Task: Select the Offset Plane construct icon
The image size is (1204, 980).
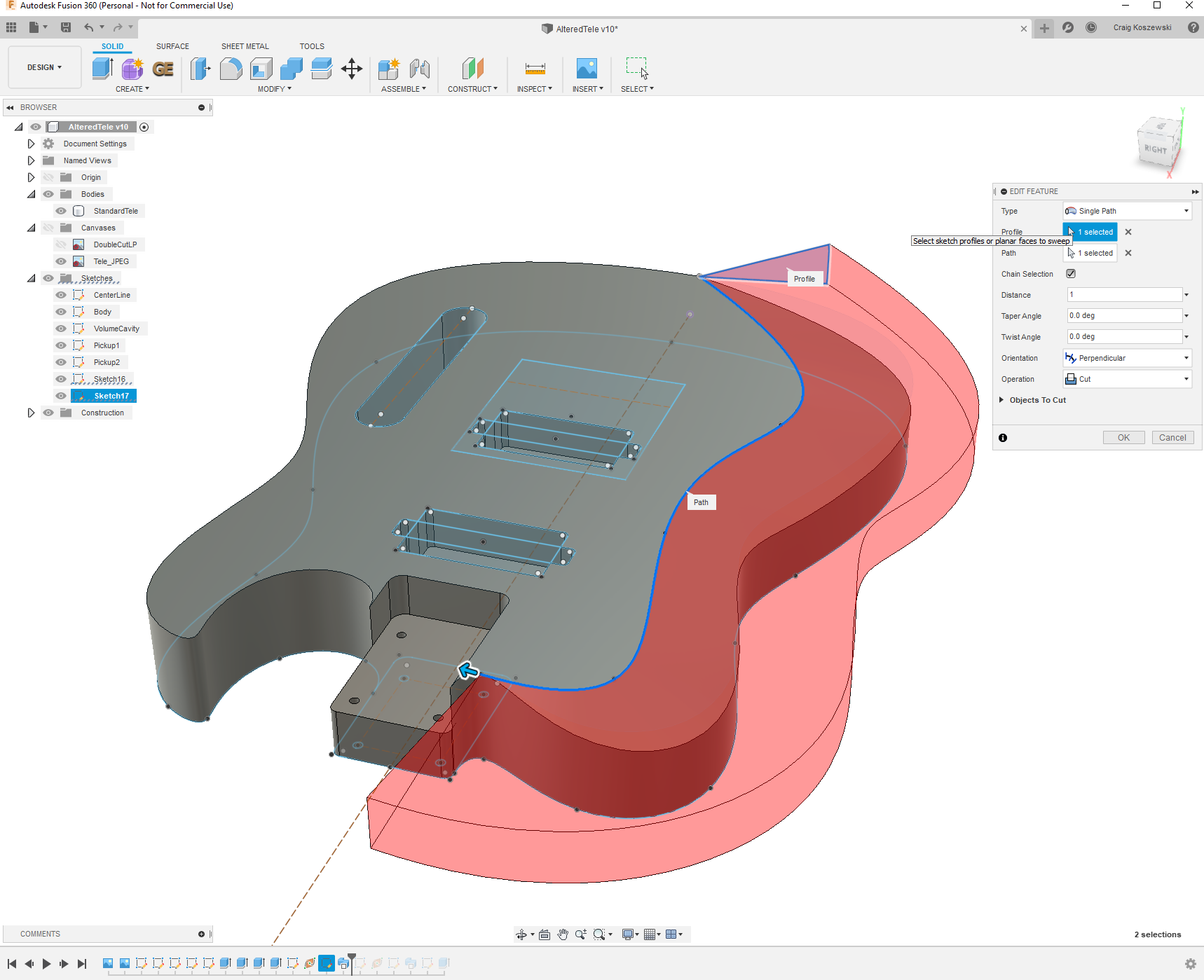Action: (x=473, y=69)
